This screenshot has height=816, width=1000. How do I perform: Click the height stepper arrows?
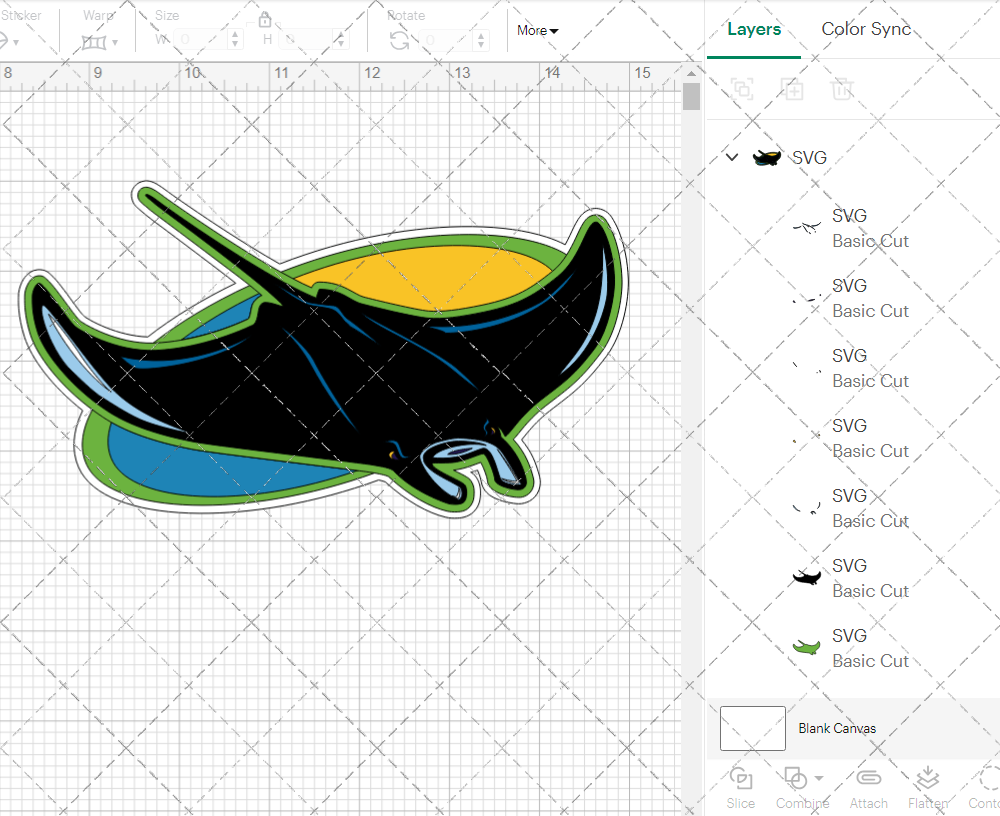(x=341, y=40)
